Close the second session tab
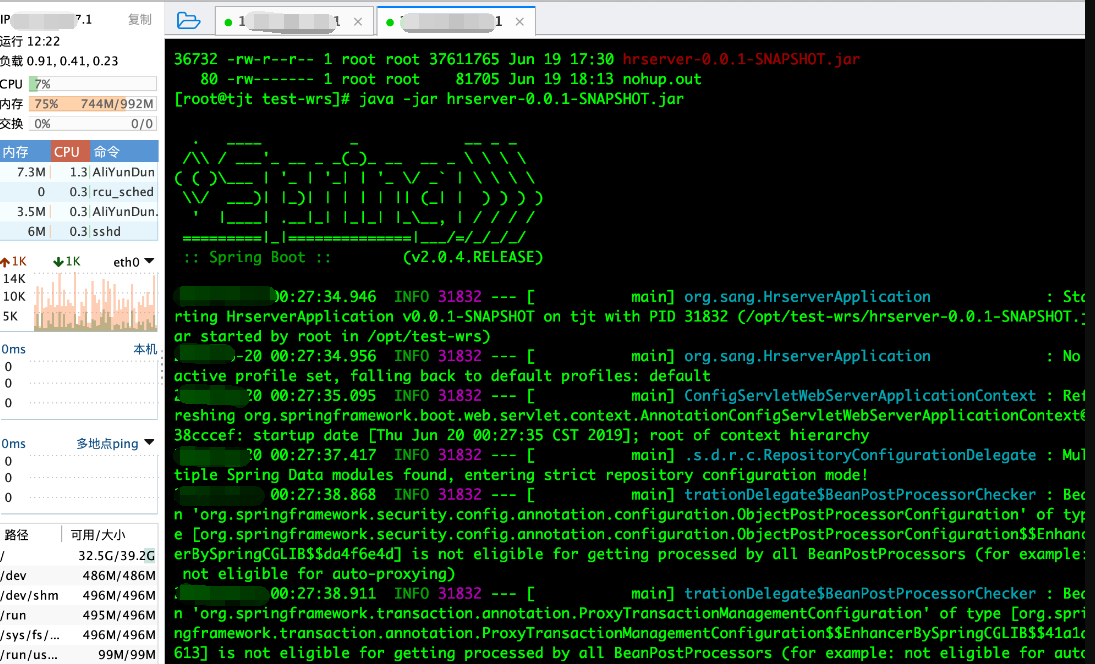 pyautogui.click(x=520, y=22)
